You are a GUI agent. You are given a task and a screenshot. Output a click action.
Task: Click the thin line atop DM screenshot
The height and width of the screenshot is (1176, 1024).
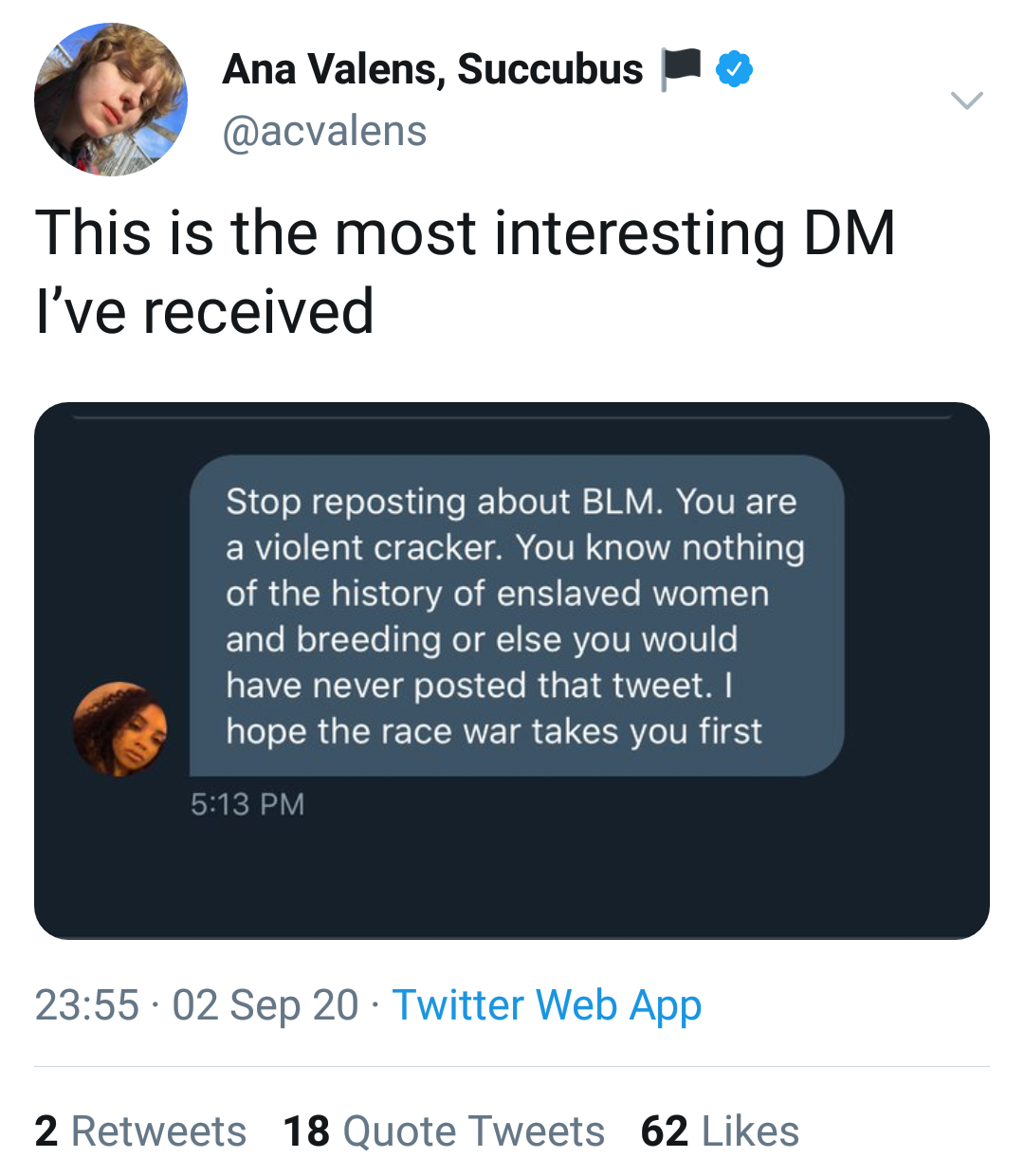tap(512, 416)
